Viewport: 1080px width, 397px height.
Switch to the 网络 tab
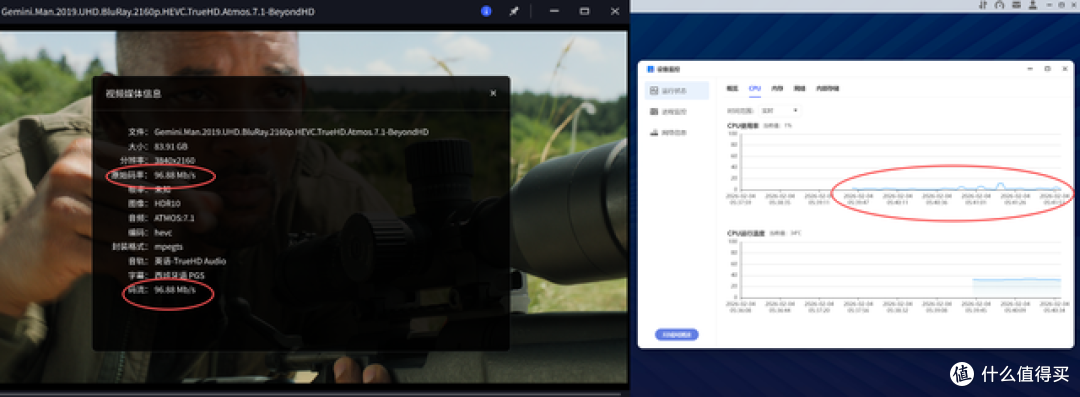pyautogui.click(x=799, y=89)
